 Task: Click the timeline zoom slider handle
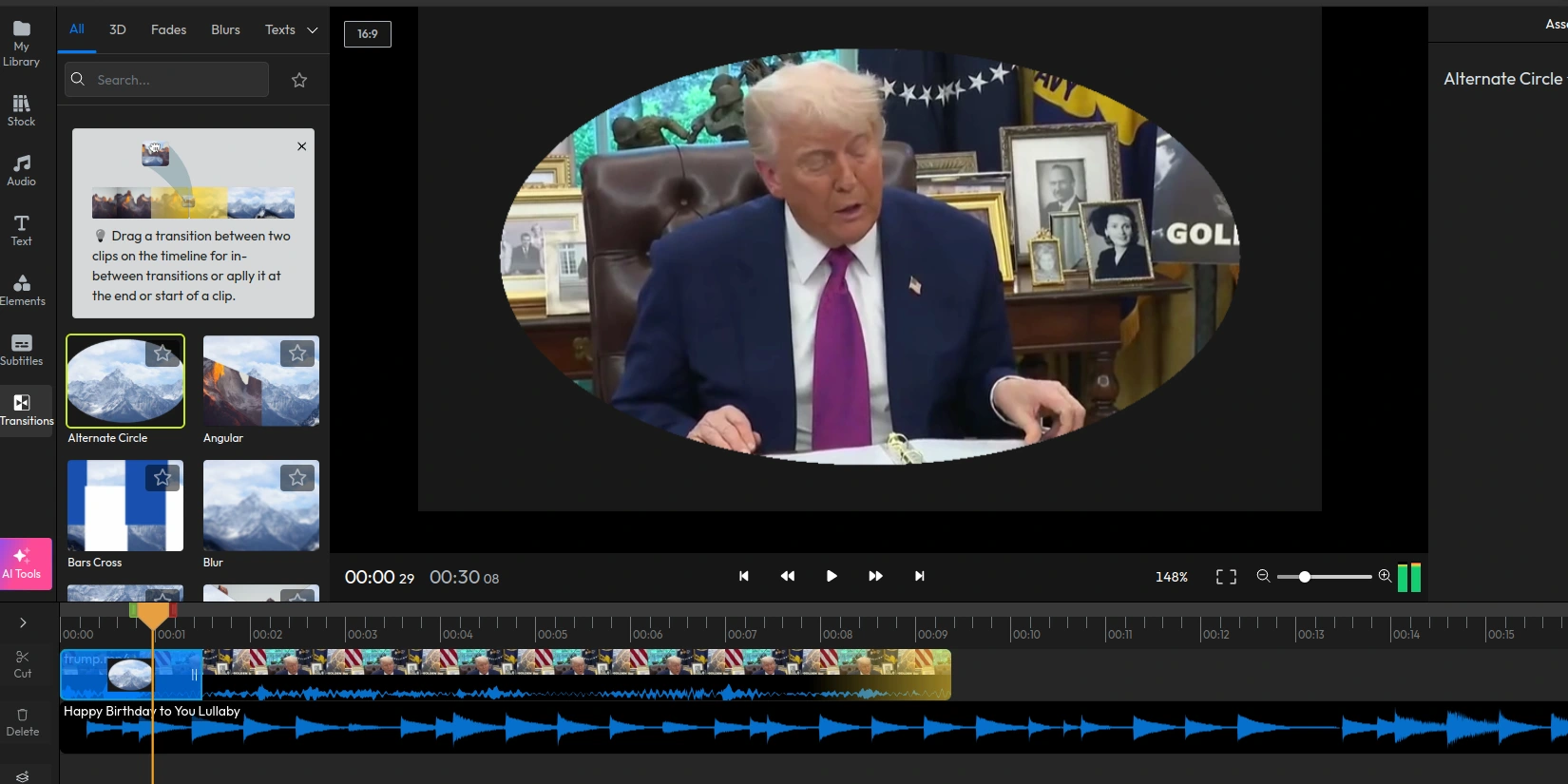tap(1305, 577)
